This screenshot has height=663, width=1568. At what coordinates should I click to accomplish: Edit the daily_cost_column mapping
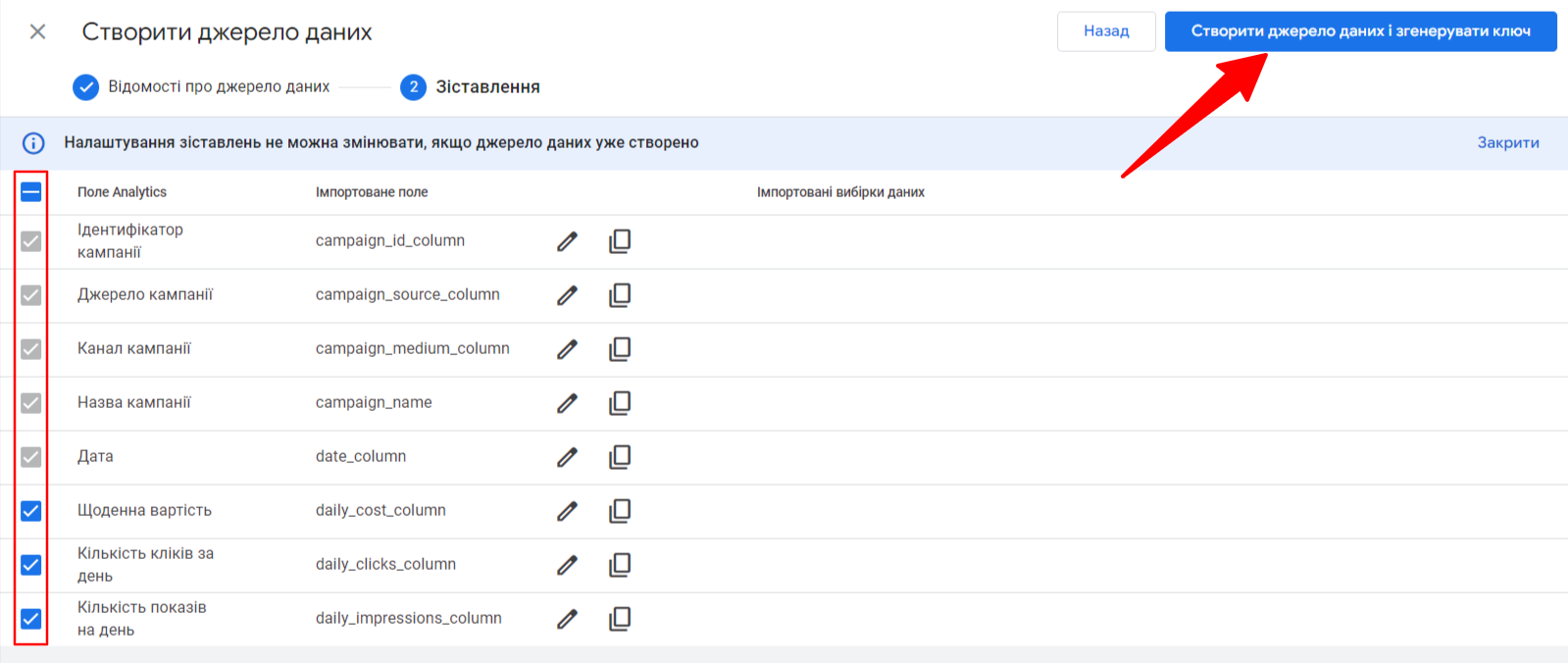(x=567, y=511)
